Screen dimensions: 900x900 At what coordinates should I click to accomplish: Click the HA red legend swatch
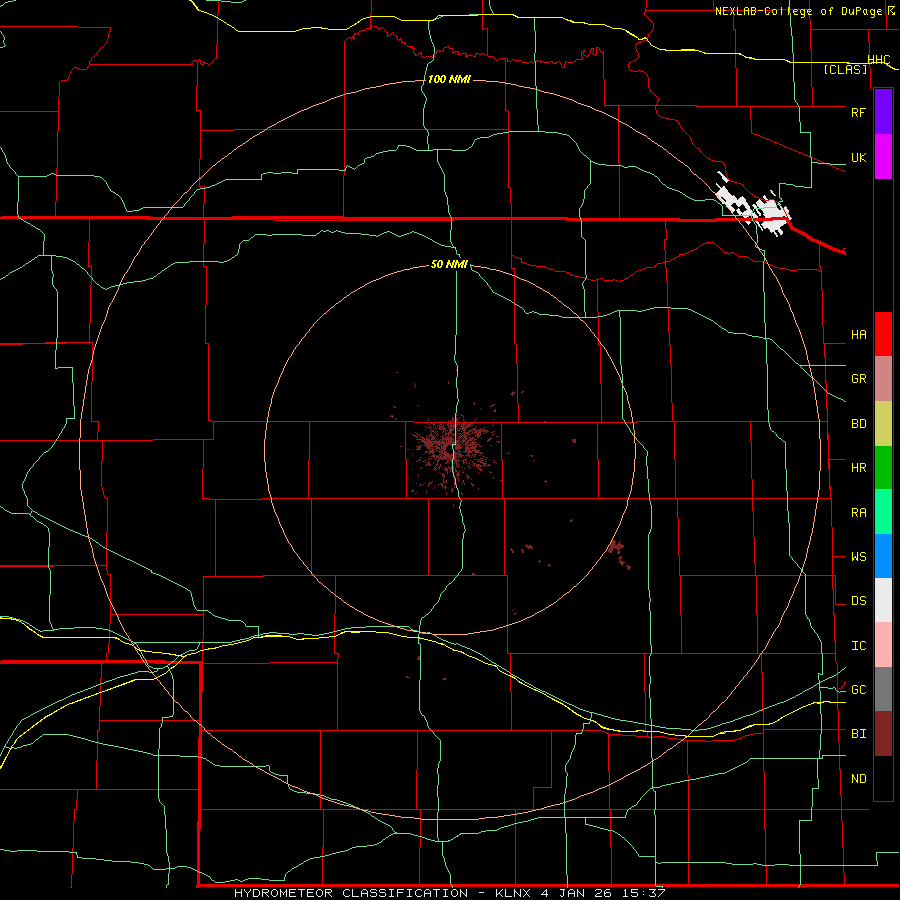pos(883,334)
